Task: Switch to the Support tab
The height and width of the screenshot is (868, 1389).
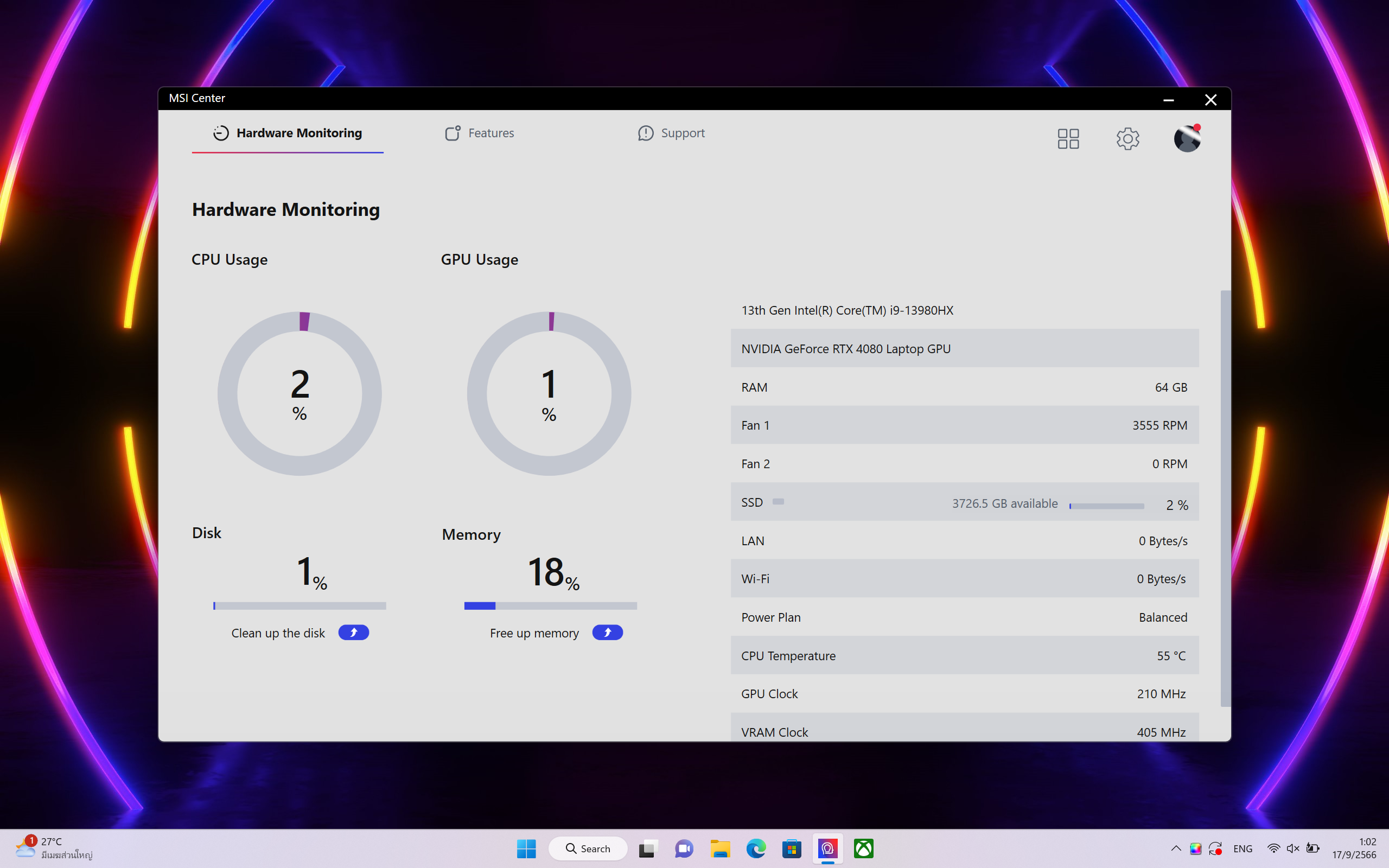Action: (x=671, y=133)
